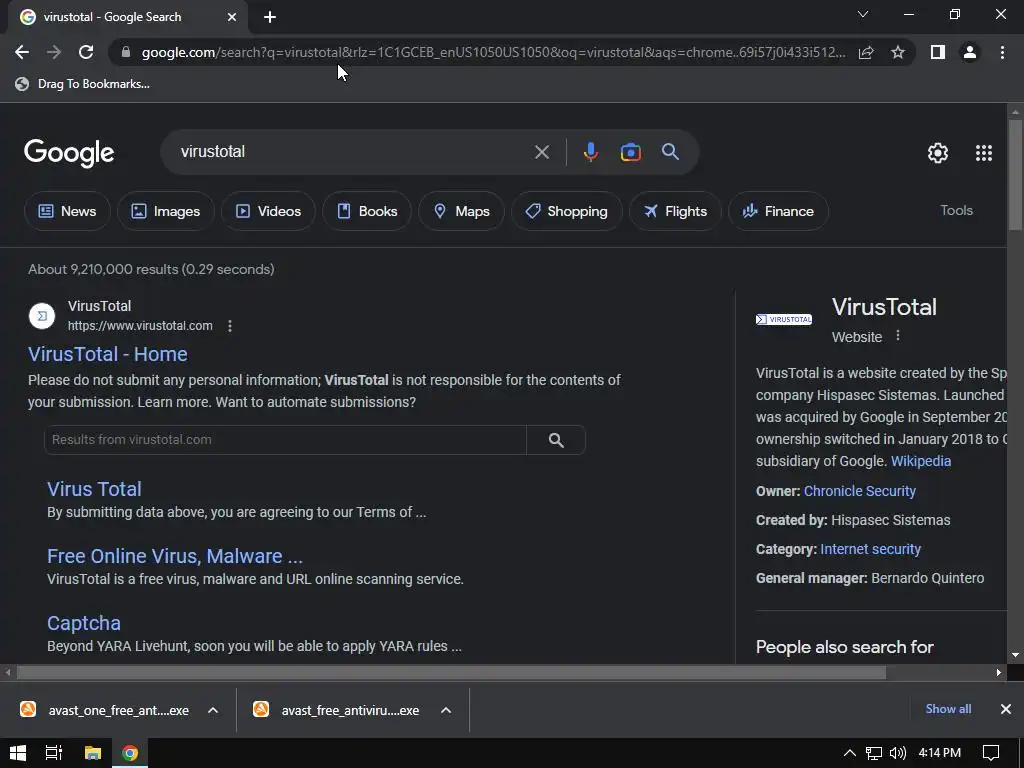Screen dimensions: 1024x768
Task: Open the volume control in system tray
Action: pos(898,753)
